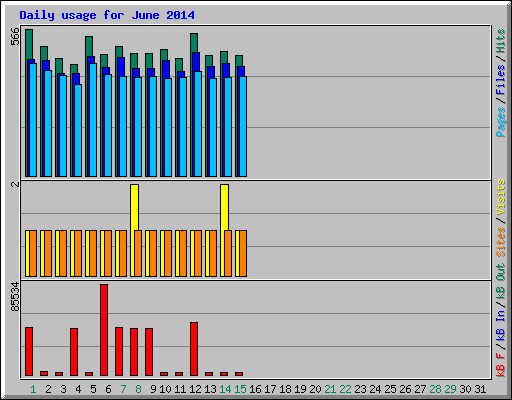This screenshot has width=512, height=400.
Task: Click day label 29 on the x-axis
Action: [450, 389]
